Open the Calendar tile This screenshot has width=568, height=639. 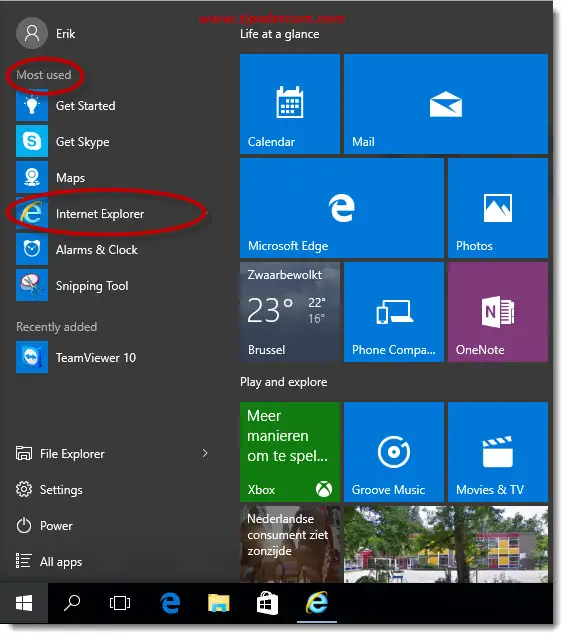point(290,104)
